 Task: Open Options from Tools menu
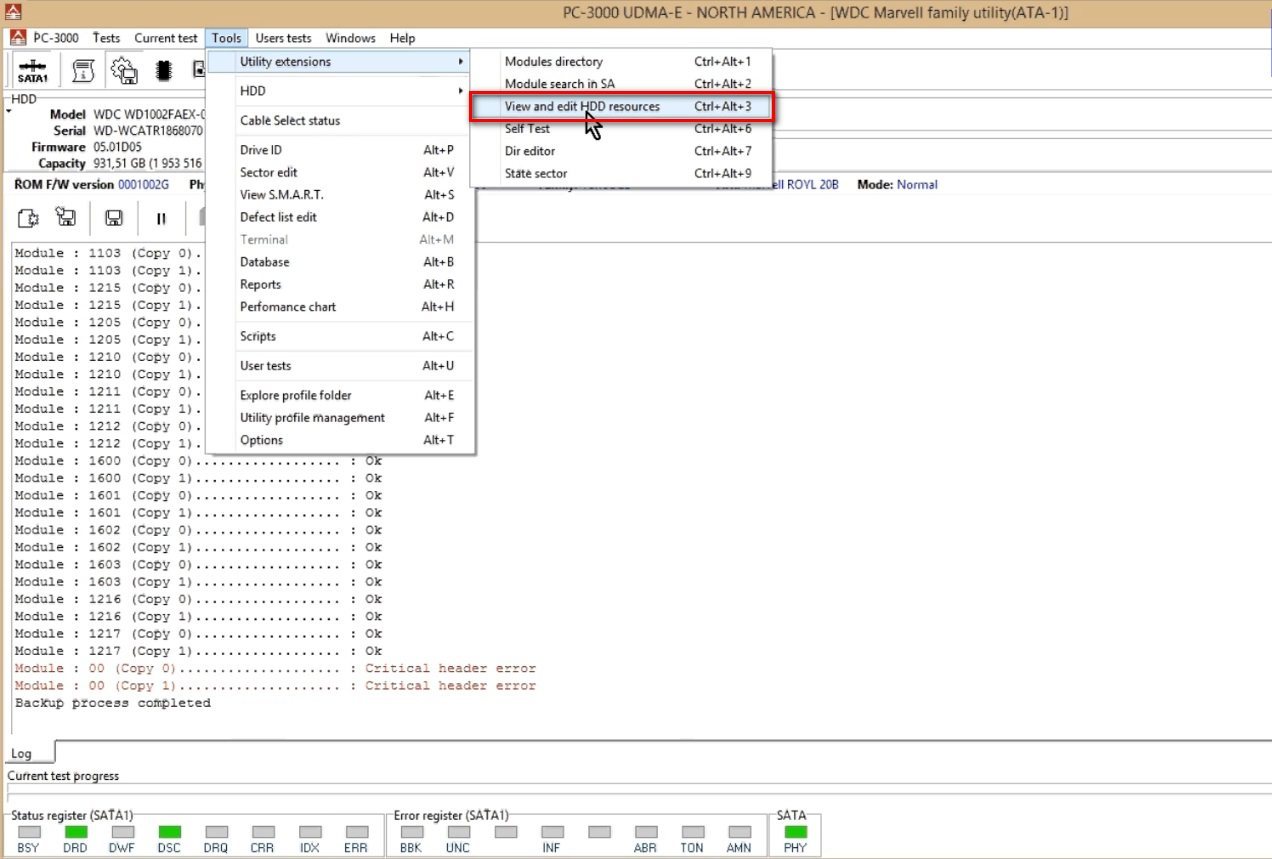point(339,440)
